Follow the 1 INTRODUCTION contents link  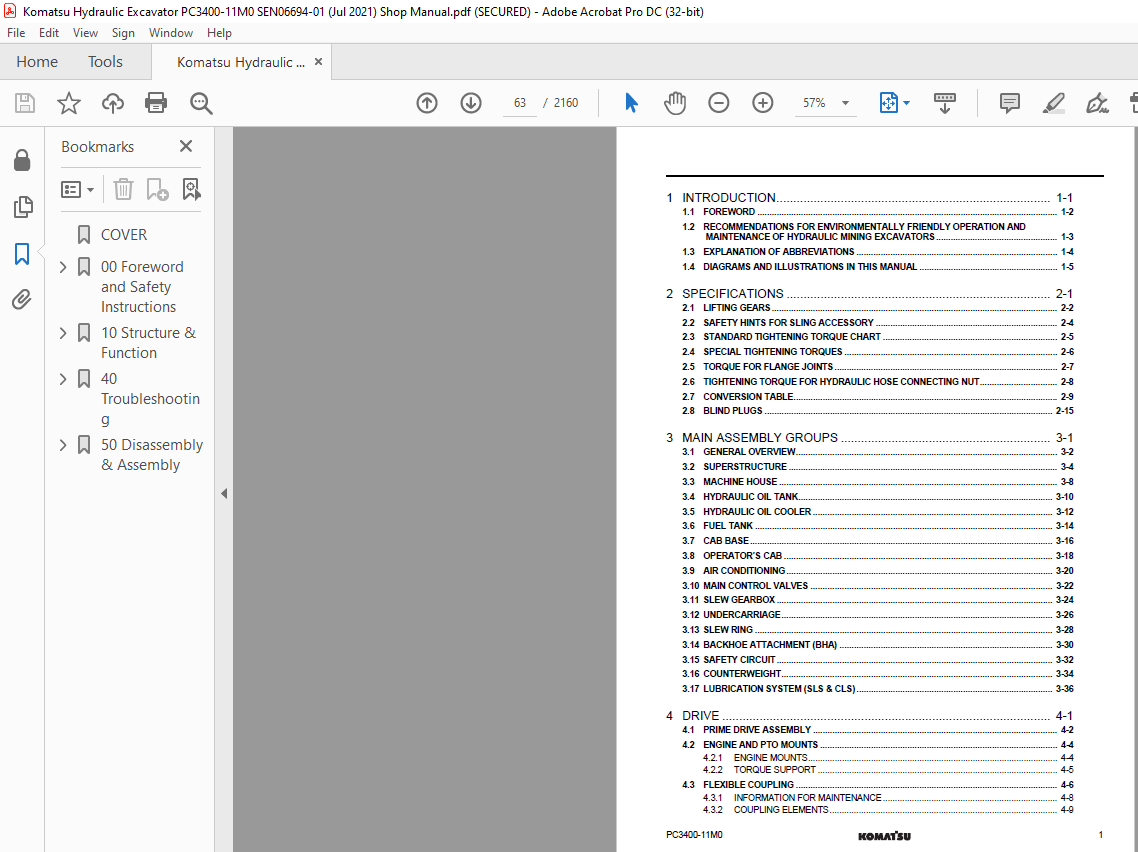click(869, 197)
